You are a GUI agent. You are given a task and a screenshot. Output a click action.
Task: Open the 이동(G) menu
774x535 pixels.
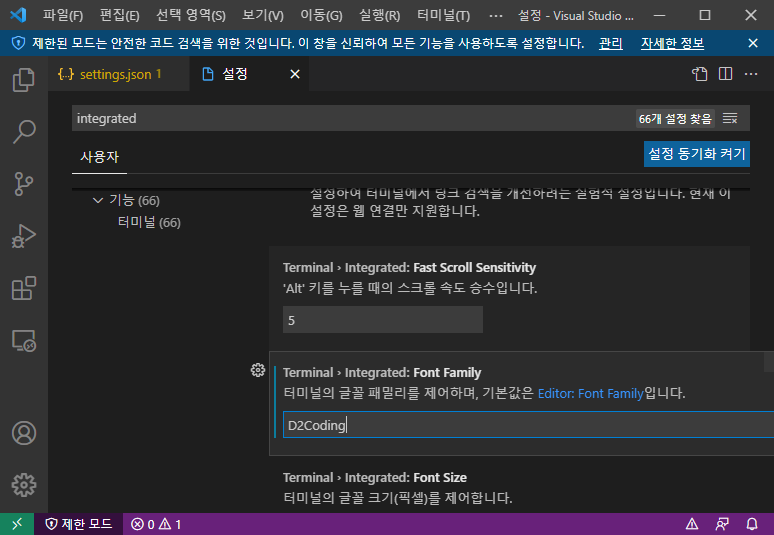click(x=321, y=16)
